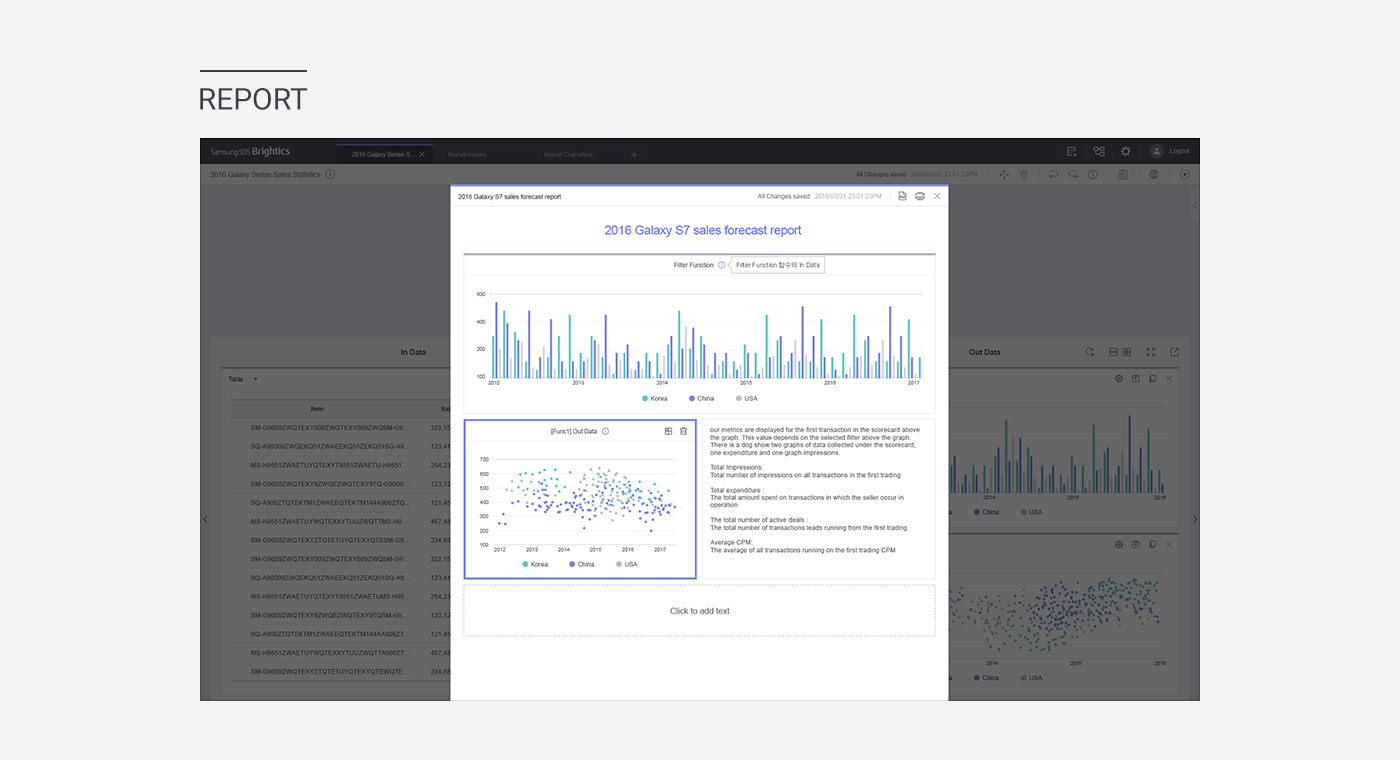1400x760 pixels.
Task: Toggle China legend in Filter Function bar chart
Action: (701, 398)
